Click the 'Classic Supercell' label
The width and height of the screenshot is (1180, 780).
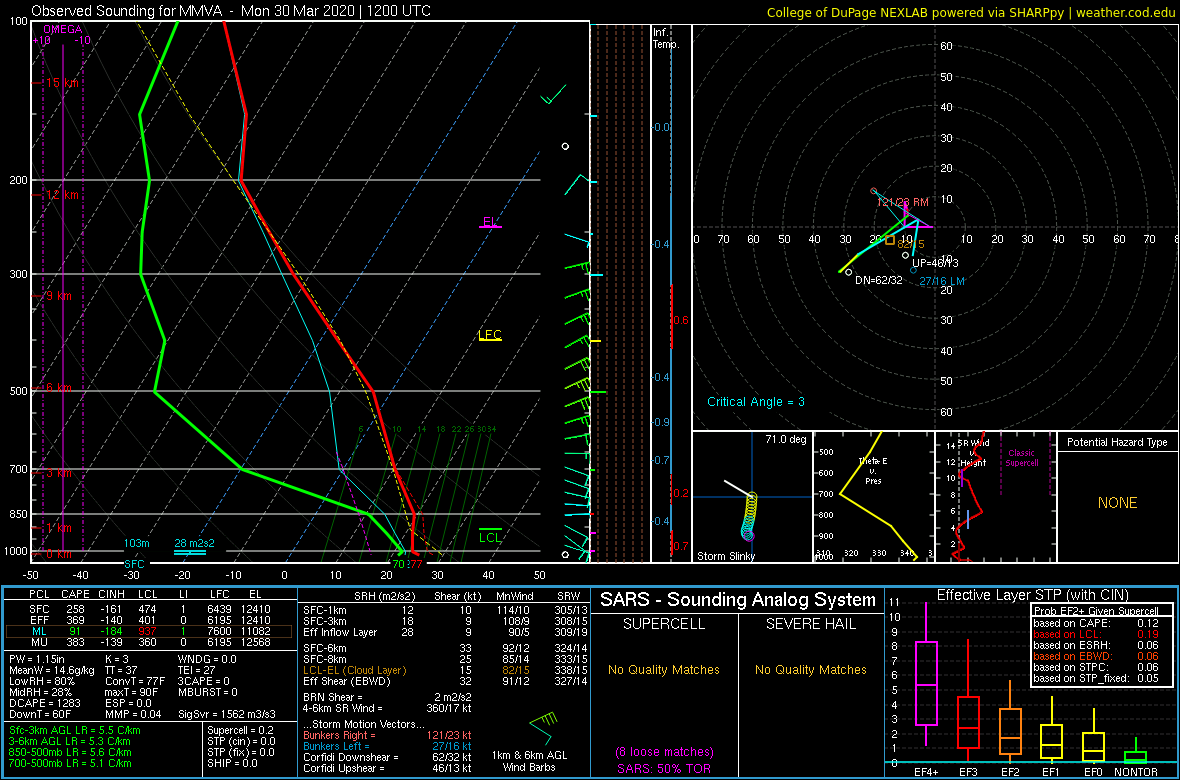tap(1022, 458)
